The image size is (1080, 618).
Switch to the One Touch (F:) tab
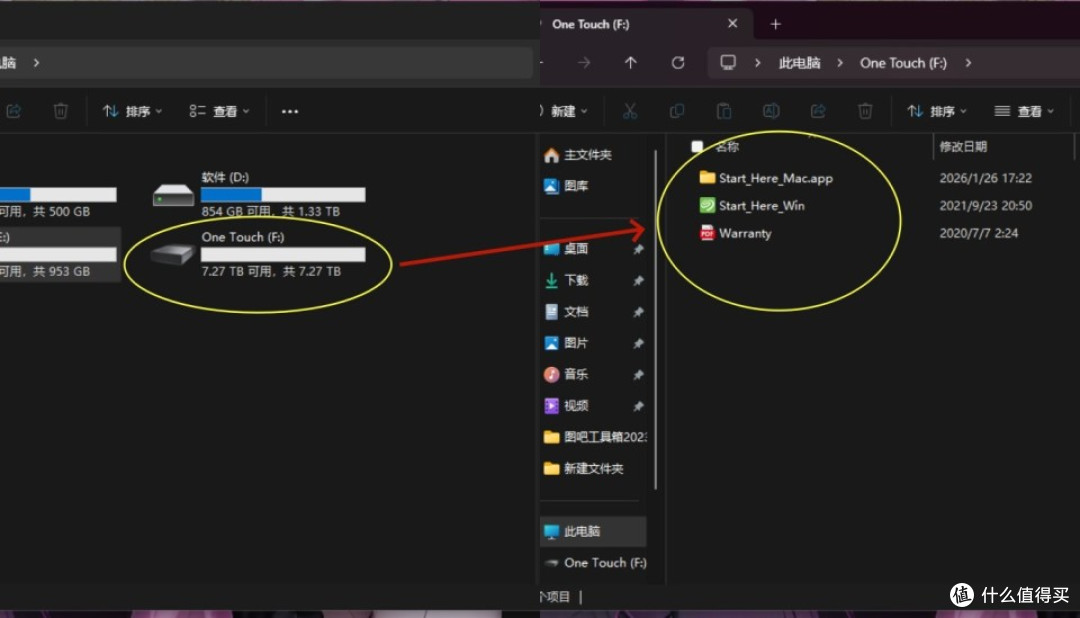coord(590,24)
